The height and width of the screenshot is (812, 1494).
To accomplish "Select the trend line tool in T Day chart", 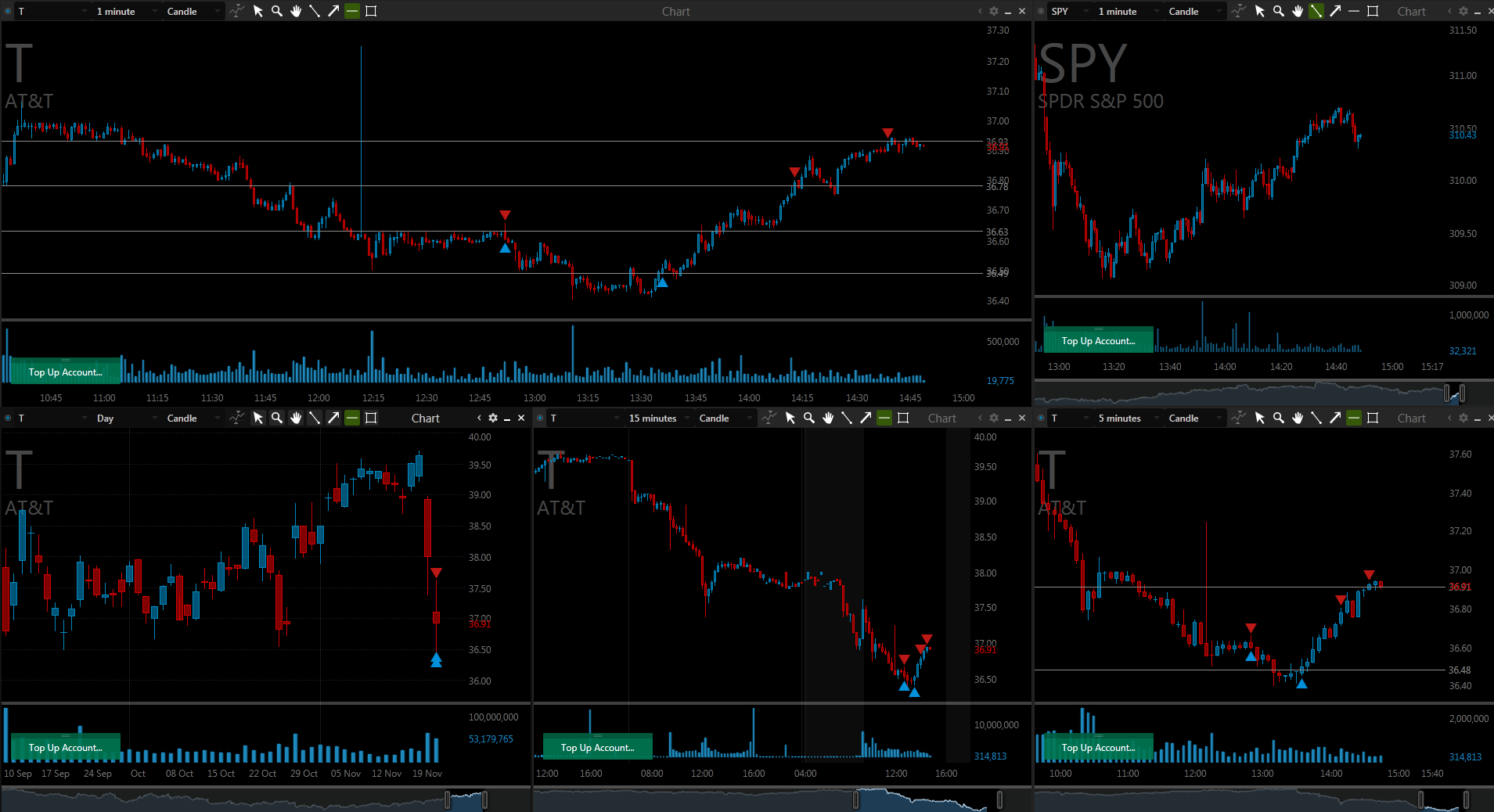I will 315,418.
